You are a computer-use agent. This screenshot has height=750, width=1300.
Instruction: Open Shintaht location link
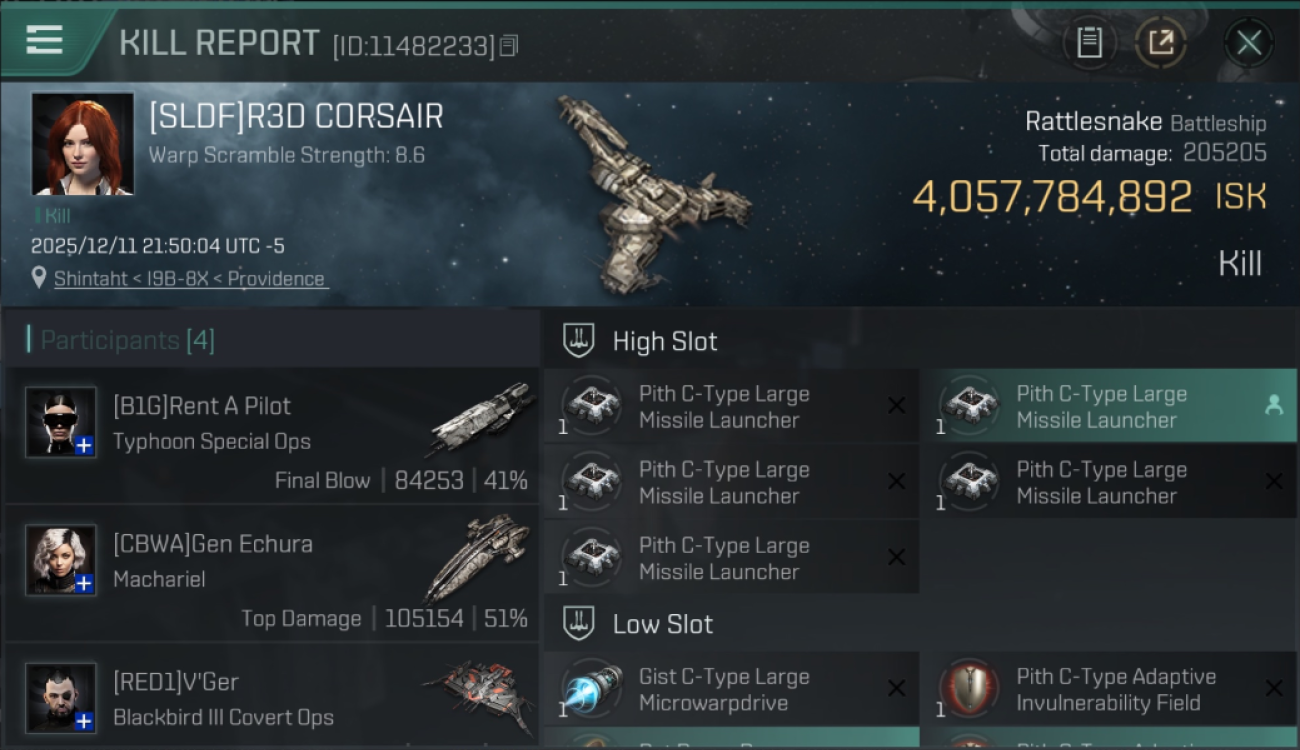(x=191, y=279)
